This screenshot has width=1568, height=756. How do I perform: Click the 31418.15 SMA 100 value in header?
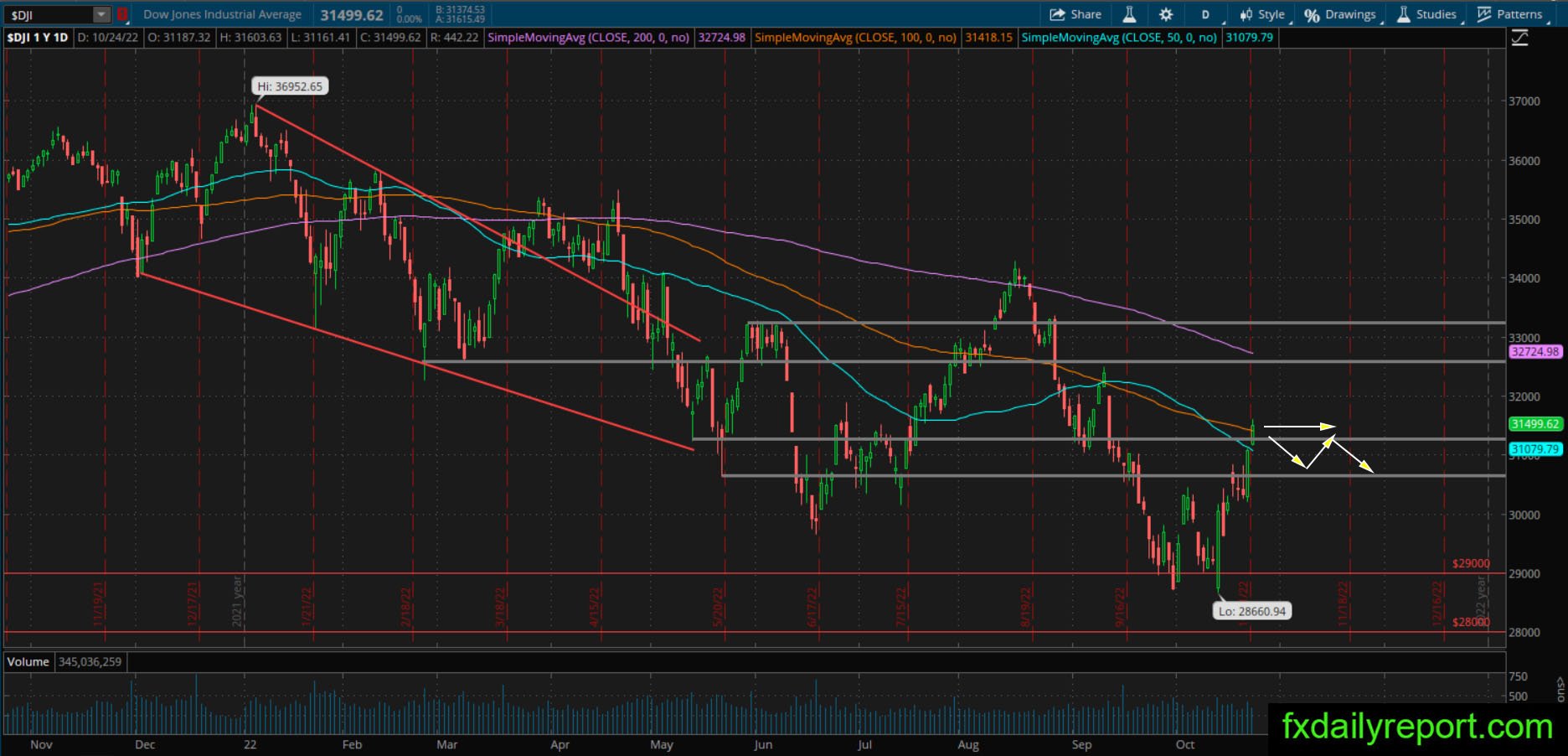988,38
